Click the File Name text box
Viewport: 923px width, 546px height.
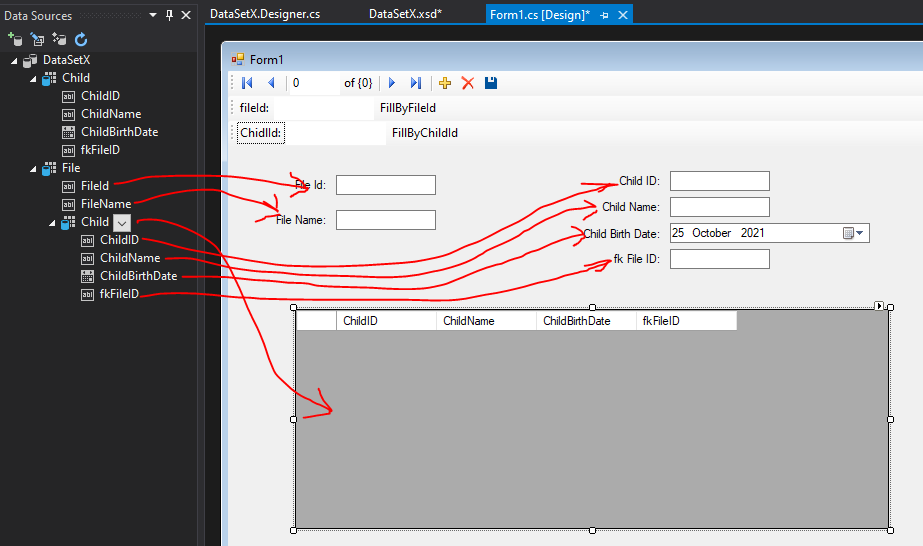[x=386, y=220]
